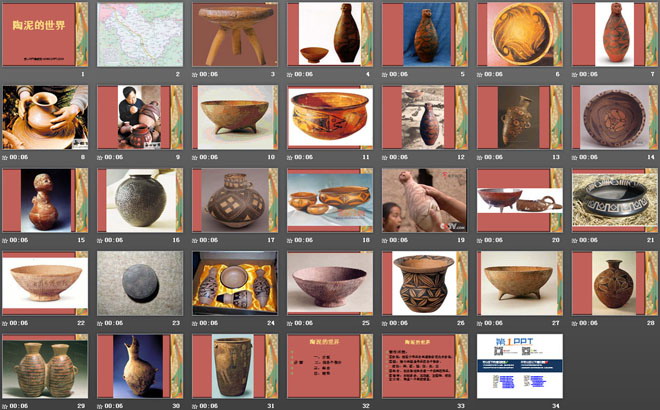
Task: Select slide 32 text outline thumbnail
Action: pos(329,366)
